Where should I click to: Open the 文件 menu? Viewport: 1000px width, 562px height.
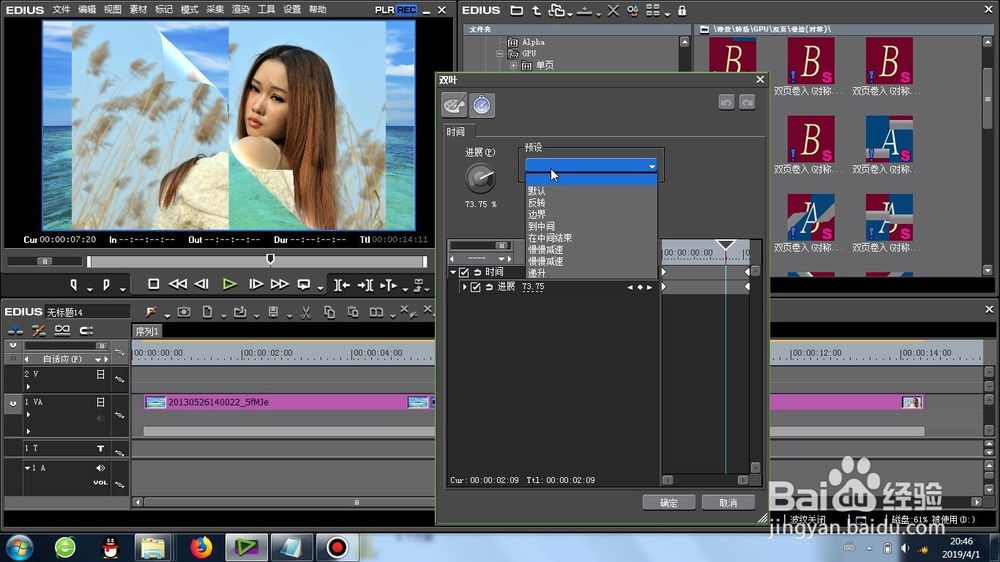pos(61,10)
